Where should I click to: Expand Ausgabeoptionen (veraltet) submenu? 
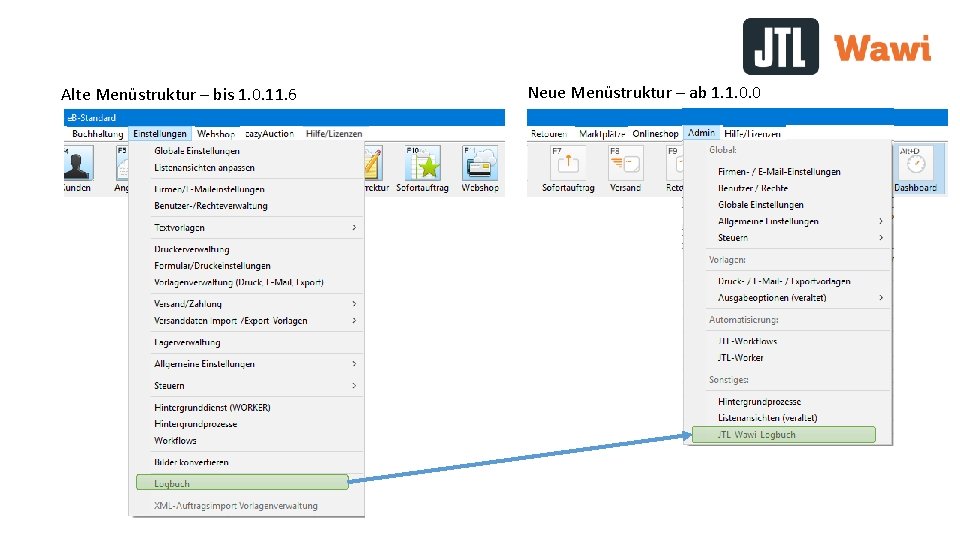click(789, 298)
